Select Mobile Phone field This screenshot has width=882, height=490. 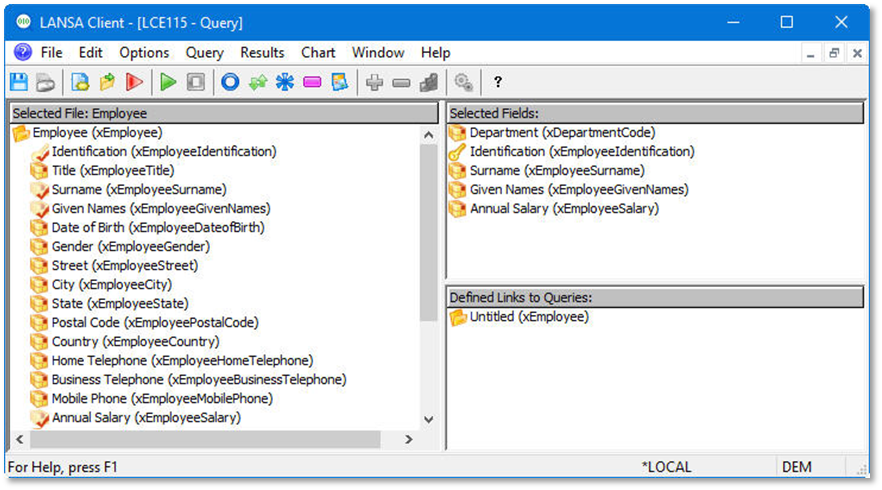pyautogui.click(x=152, y=399)
